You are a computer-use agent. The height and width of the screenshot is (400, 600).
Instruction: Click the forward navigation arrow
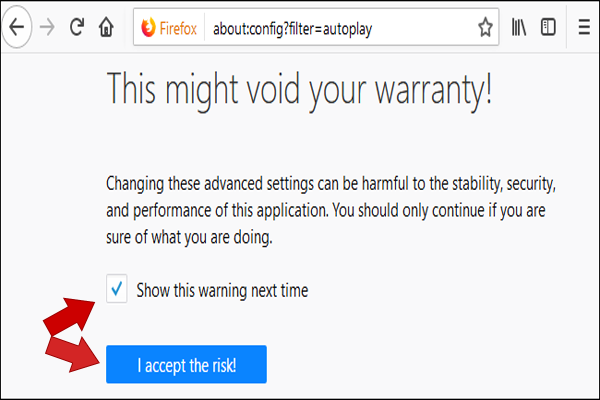click(46, 27)
